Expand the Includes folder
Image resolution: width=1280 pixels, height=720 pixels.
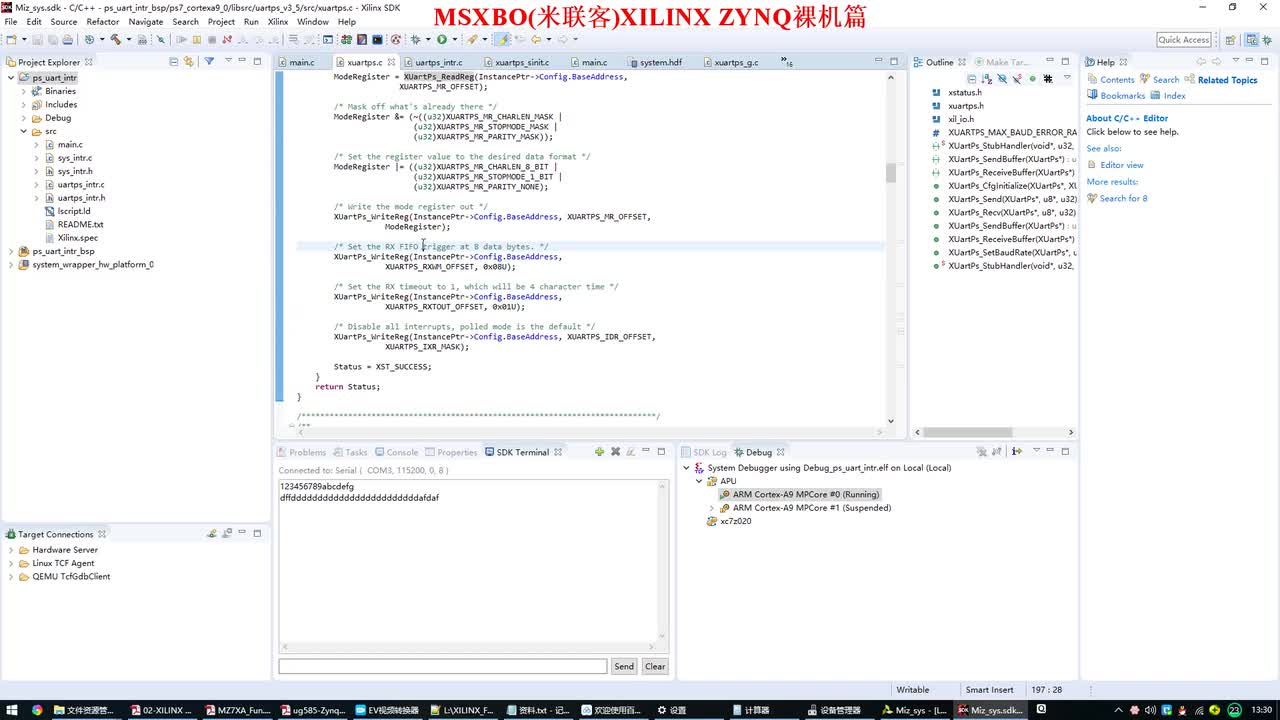point(24,104)
